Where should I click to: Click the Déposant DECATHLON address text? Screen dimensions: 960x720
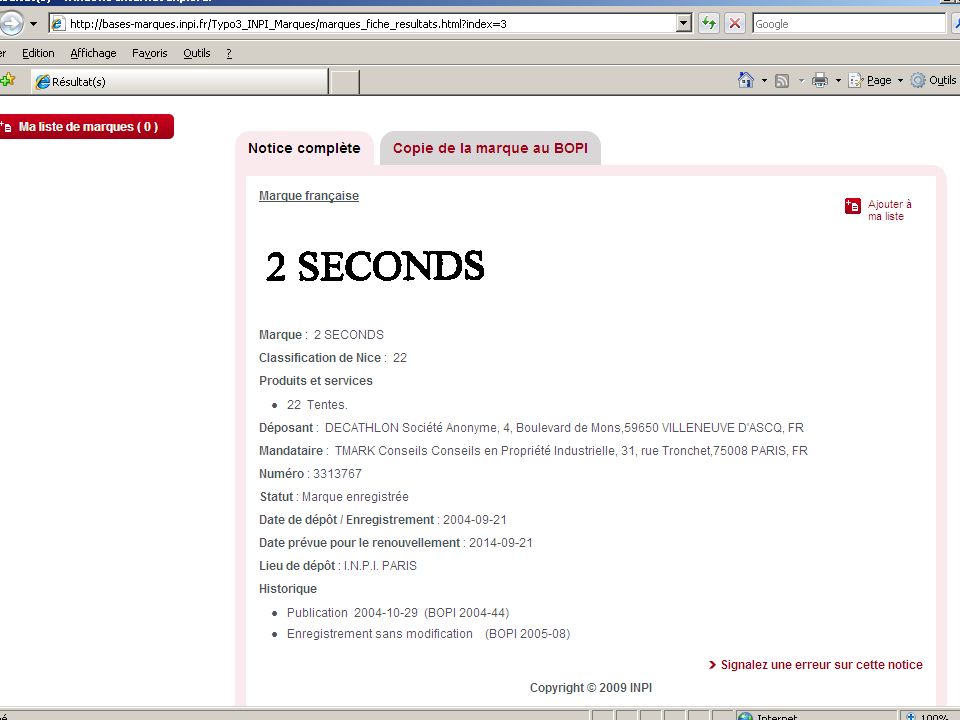(564, 428)
